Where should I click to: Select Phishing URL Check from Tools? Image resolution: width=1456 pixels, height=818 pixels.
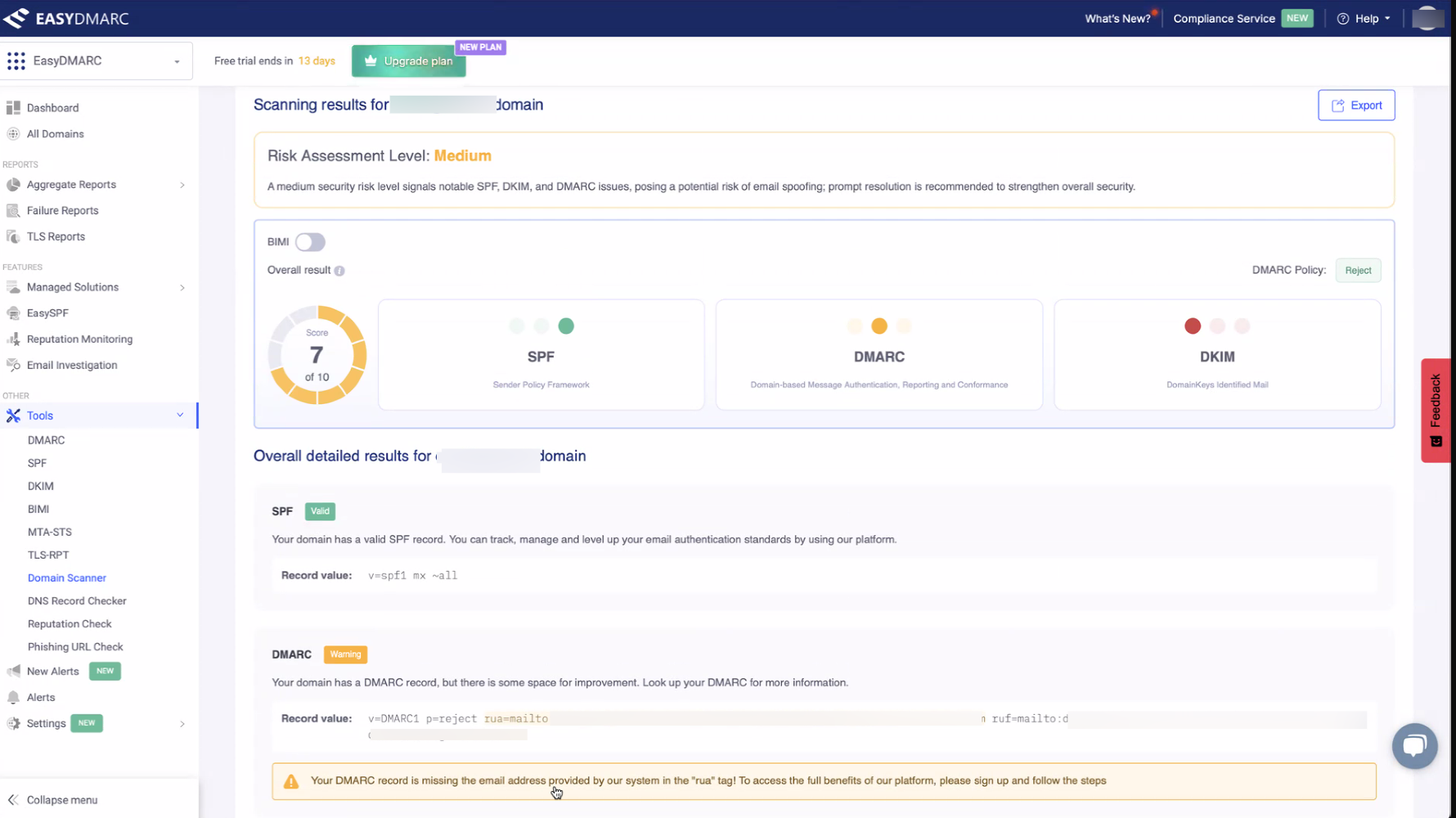pos(75,647)
